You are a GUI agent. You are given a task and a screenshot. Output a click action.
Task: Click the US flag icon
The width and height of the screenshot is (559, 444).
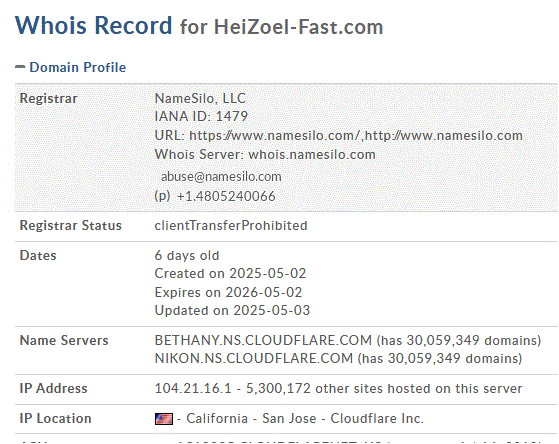(164, 419)
